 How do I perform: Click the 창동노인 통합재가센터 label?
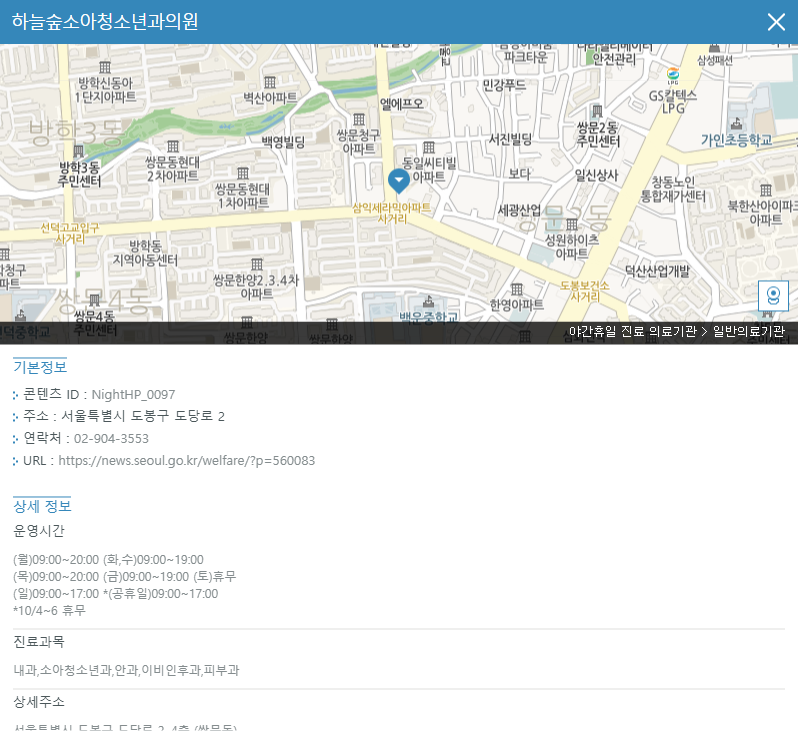coord(673,189)
